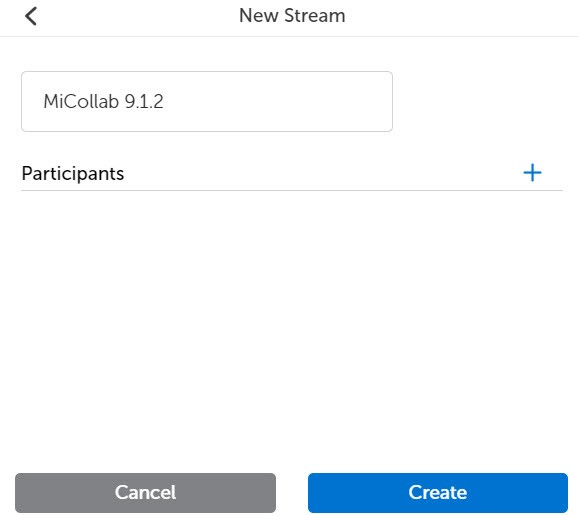Cancel creating the new stream
This screenshot has width=578, height=515.
145,493
